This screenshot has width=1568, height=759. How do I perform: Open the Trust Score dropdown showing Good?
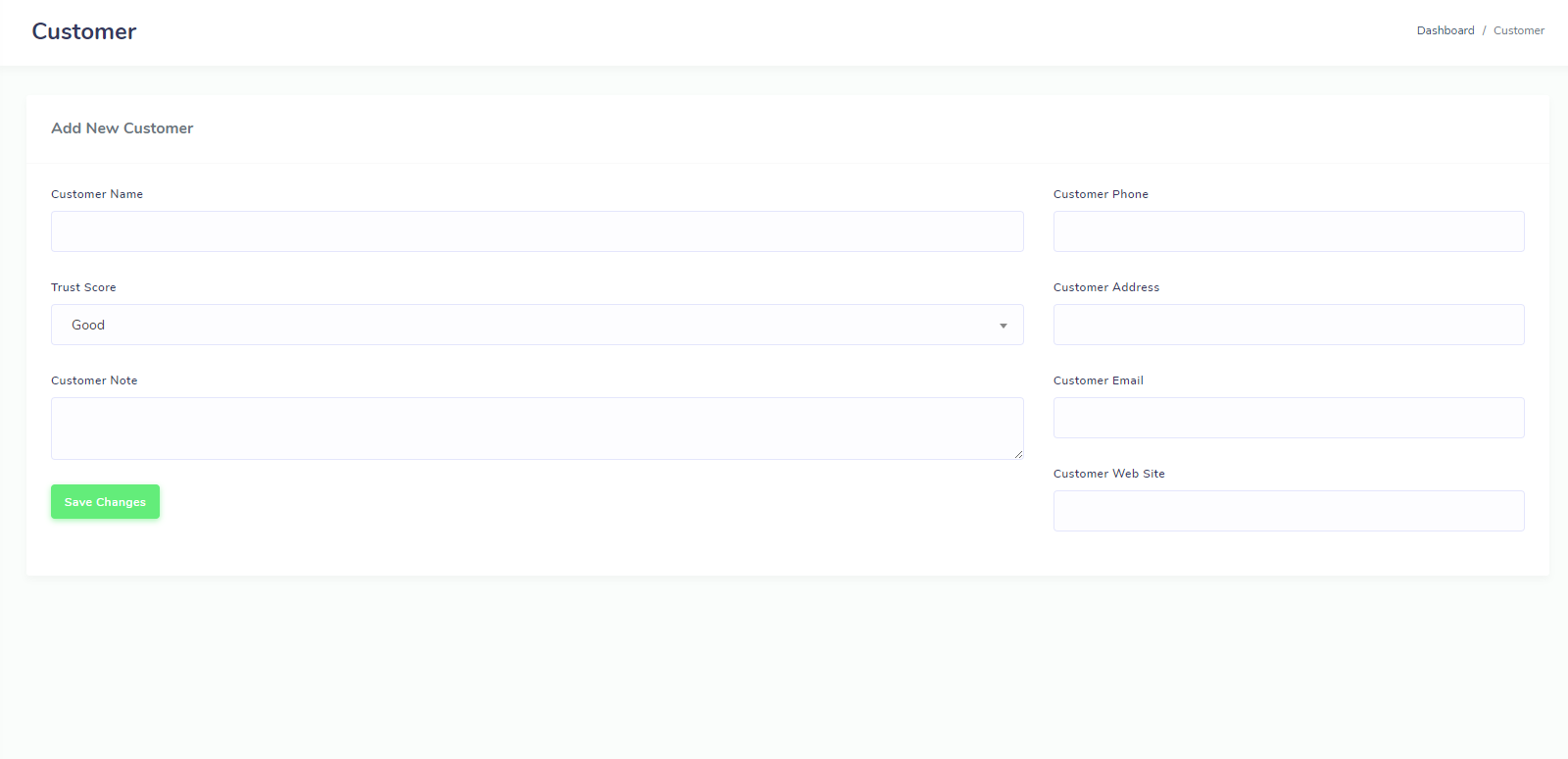537,325
